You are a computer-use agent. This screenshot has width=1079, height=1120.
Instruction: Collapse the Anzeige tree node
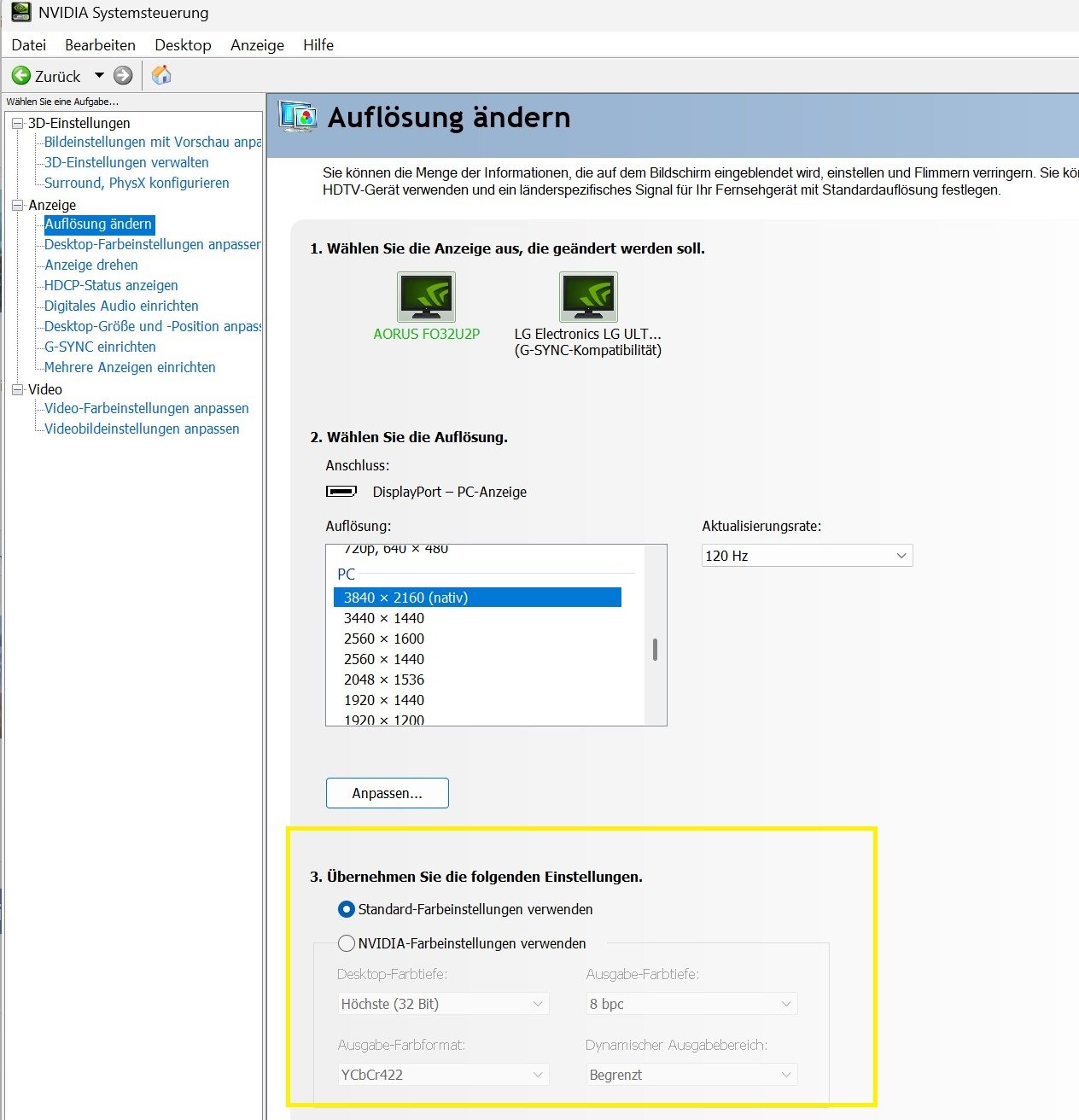(17, 206)
